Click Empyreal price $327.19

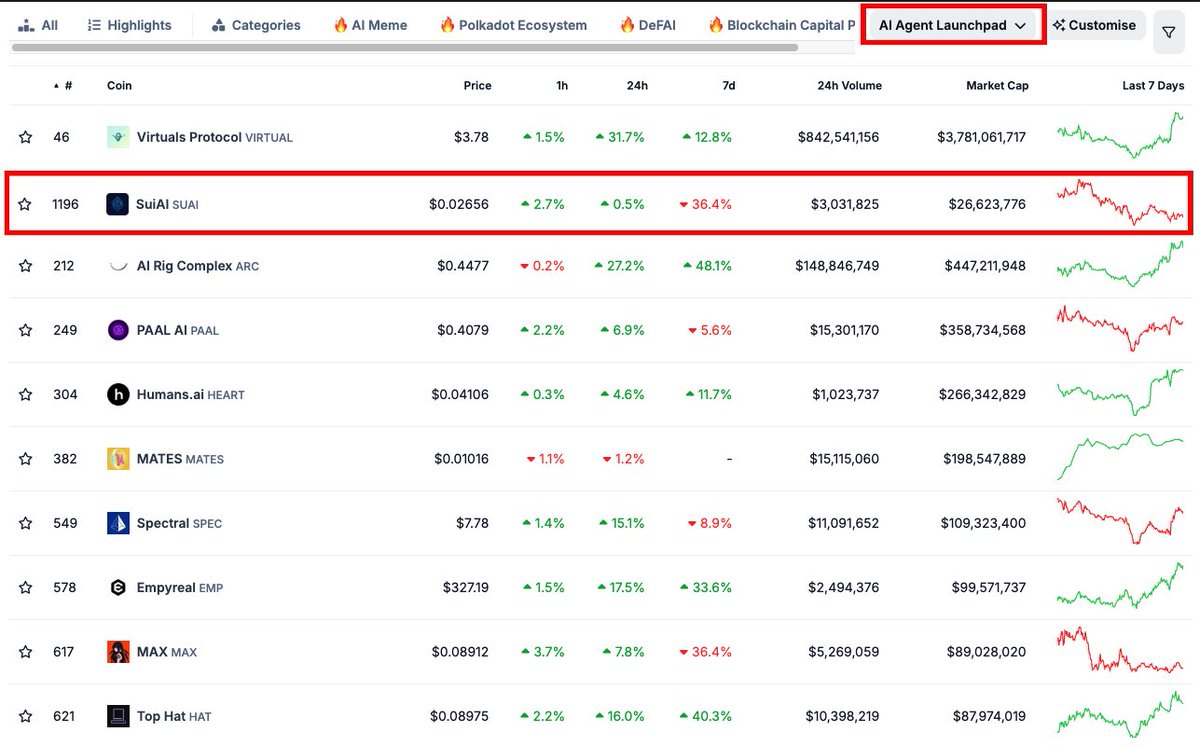click(466, 587)
